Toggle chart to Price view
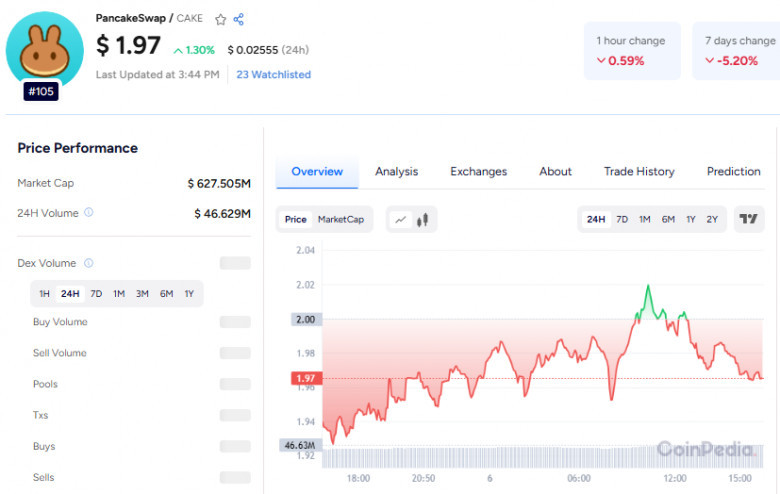The height and width of the screenshot is (494, 780). coord(295,219)
